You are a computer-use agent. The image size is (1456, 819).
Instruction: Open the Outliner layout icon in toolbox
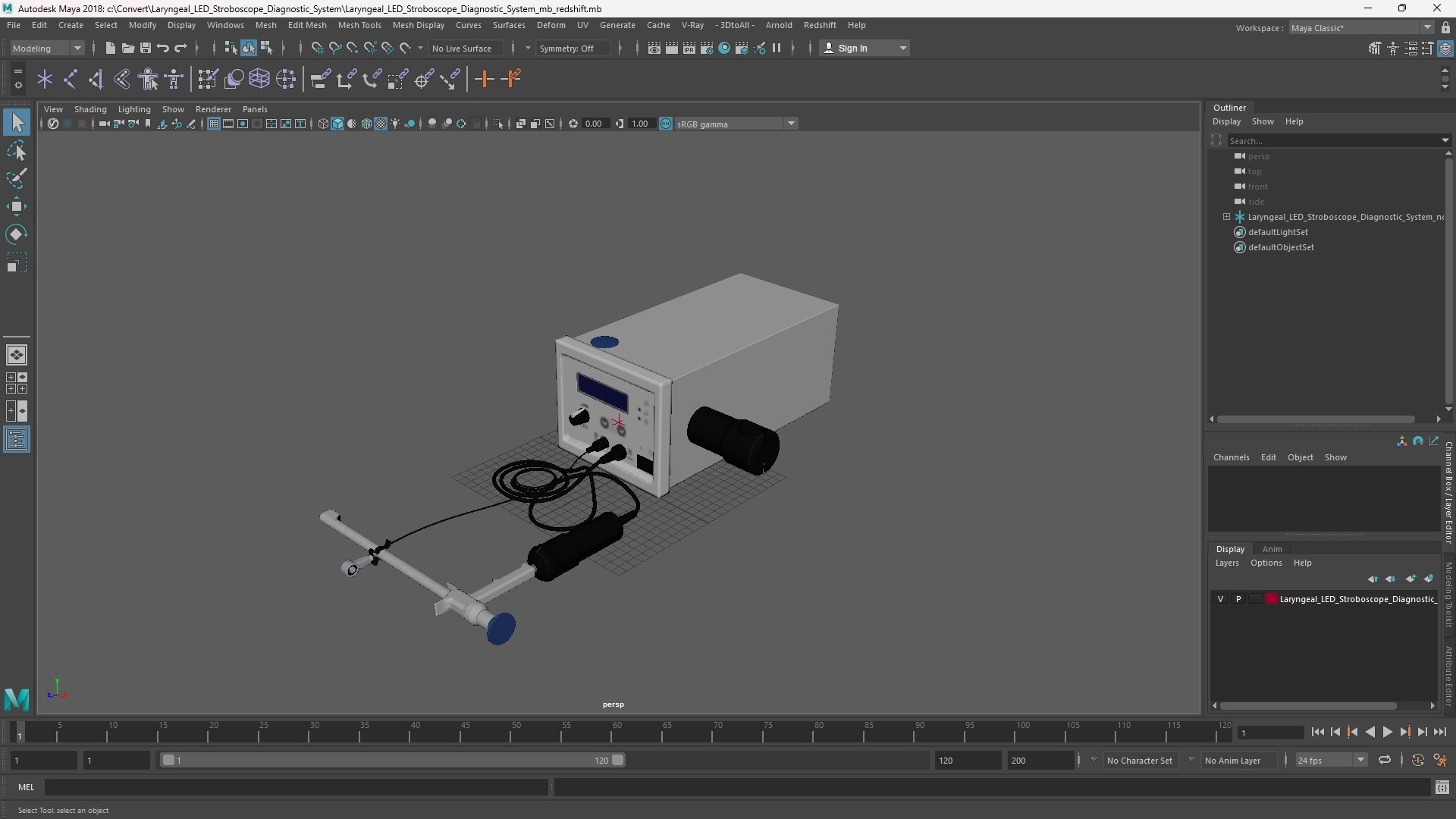[x=17, y=440]
